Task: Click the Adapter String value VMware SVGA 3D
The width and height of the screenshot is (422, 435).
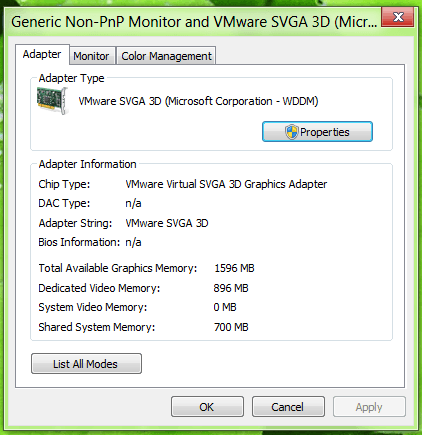Action: [x=167, y=223]
